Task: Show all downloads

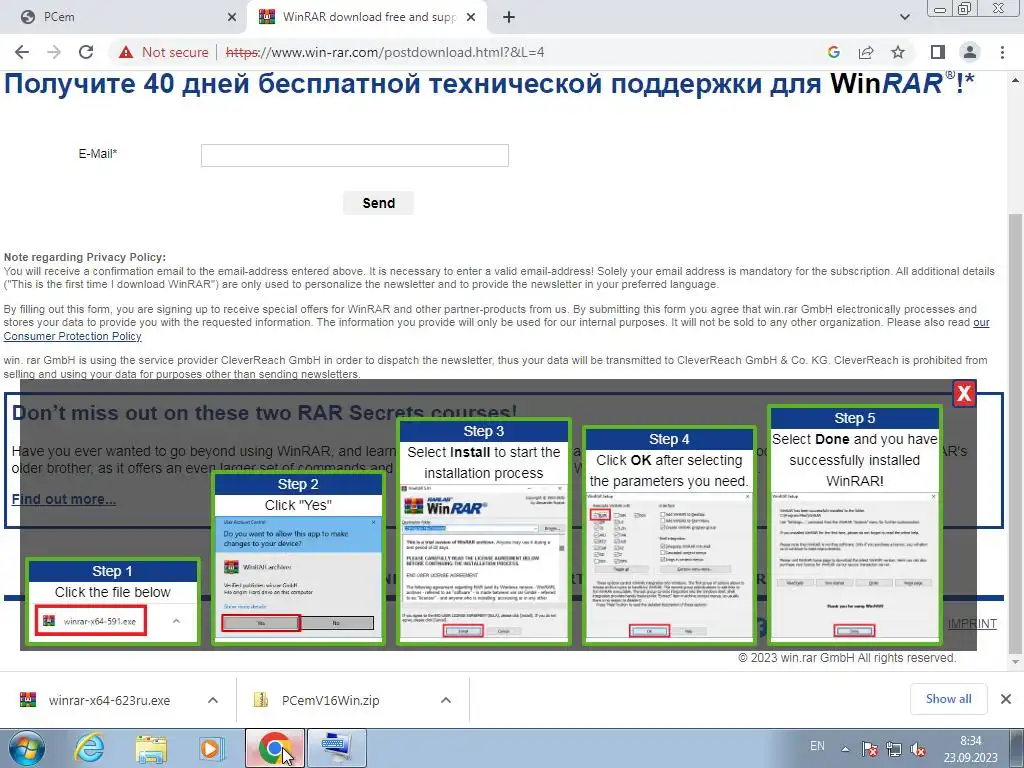Action: (948, 699)
